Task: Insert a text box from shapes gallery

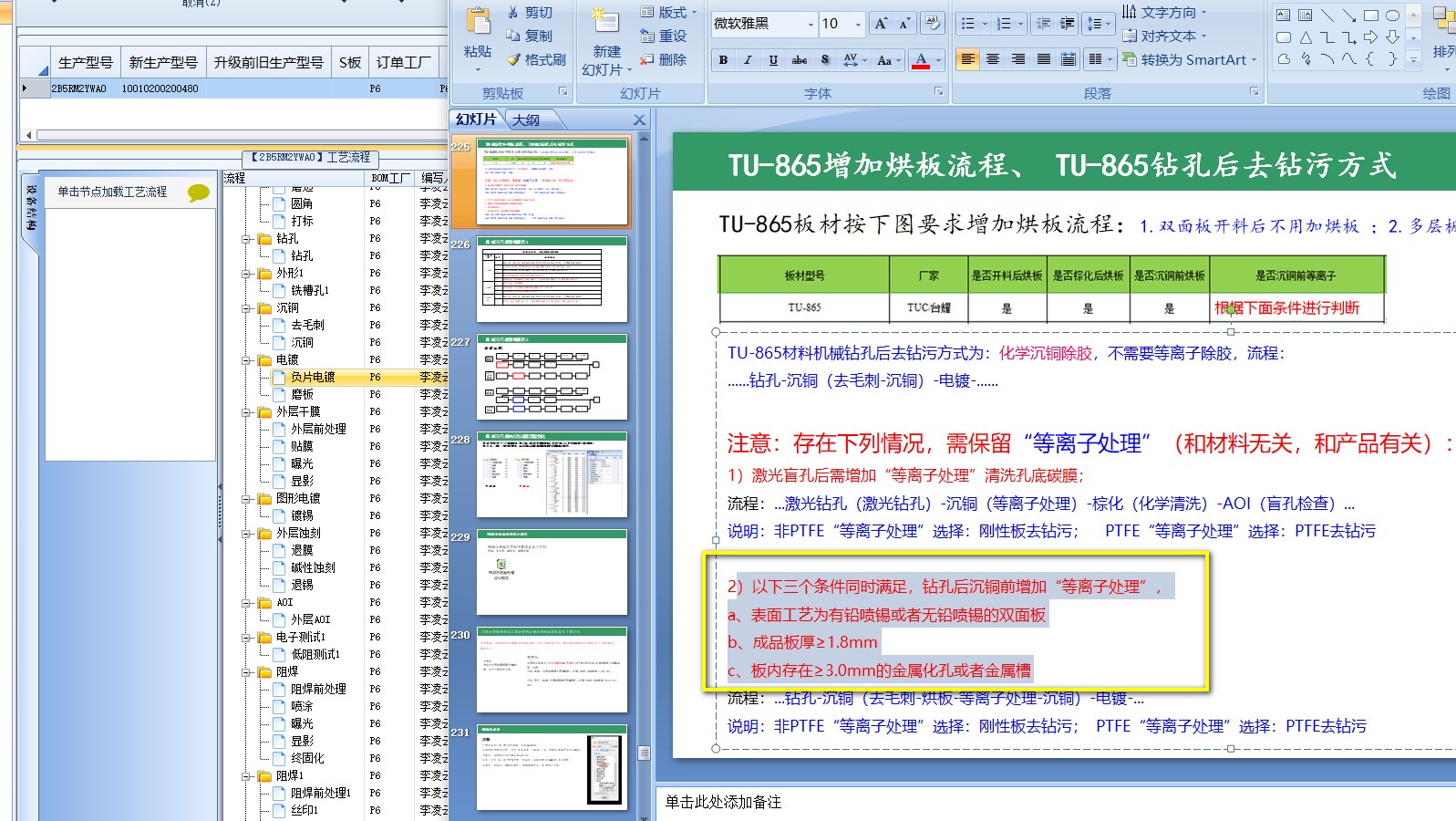Action: pyautogui.click(x=1284, y=16)
